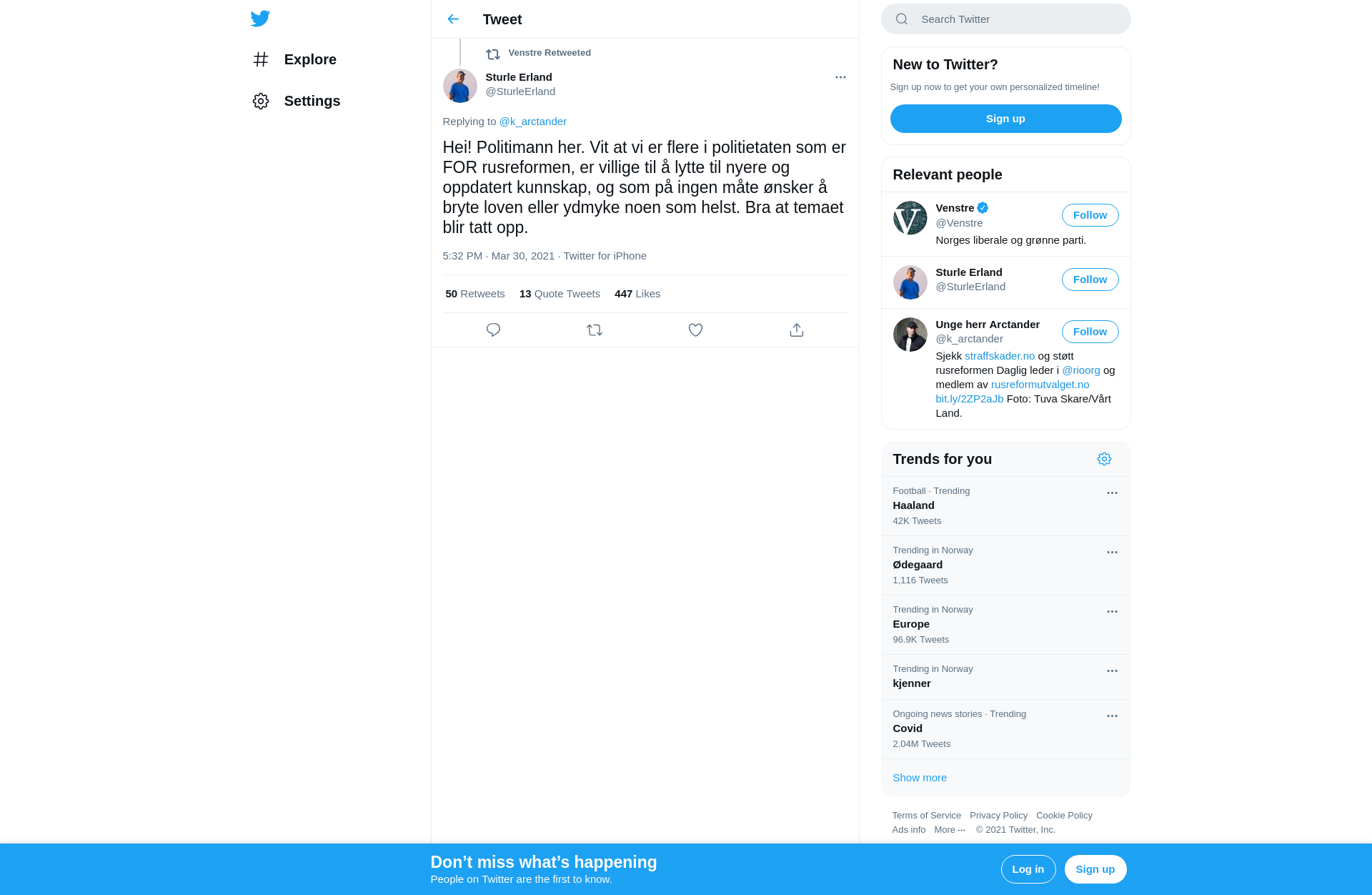The image size is (1372, 895).
Task: Retweet using the retweet arrows icon
Action: click(595, 330)
